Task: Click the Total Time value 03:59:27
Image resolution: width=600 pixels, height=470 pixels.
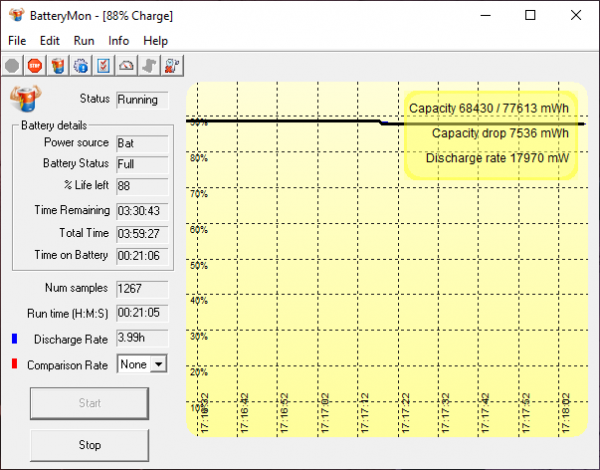Action: pos(142,234)
